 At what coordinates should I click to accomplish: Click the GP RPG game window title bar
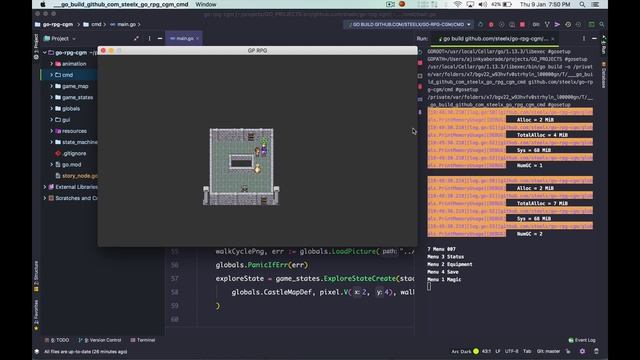257,51
